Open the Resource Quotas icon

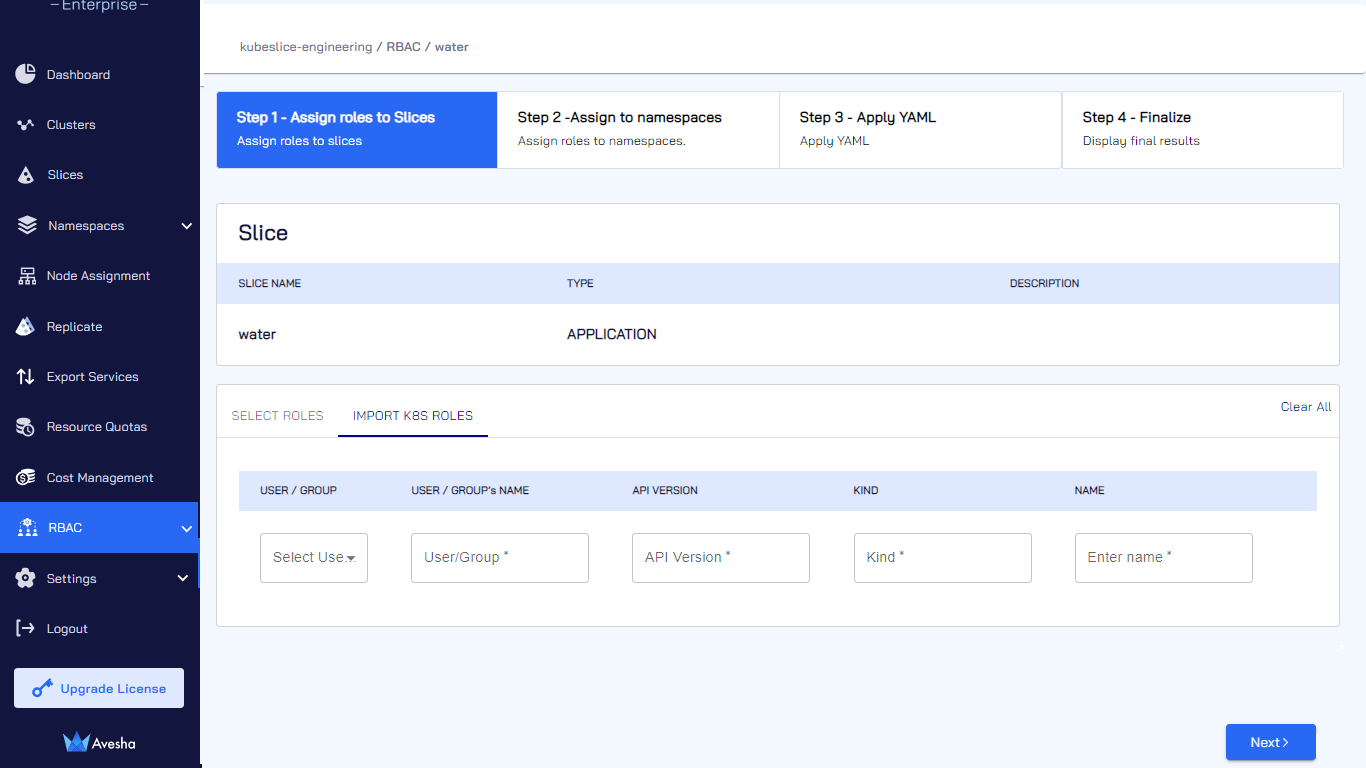pos(26,427)
